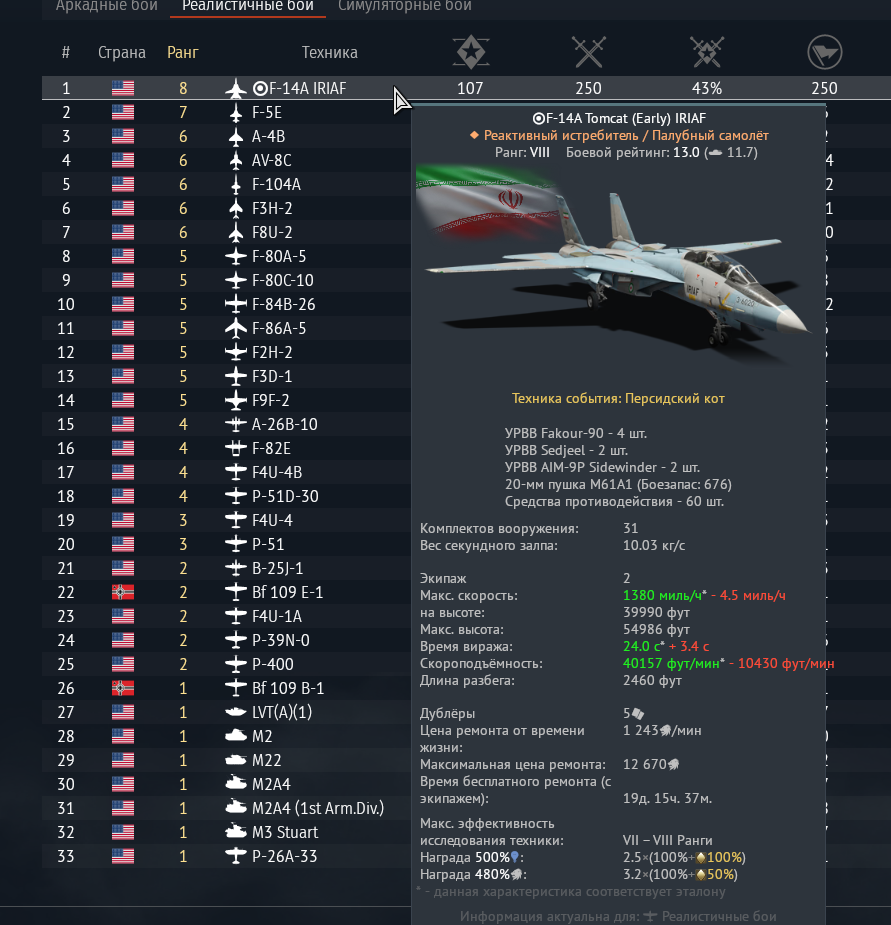Click the German flag in row 22

click(123, 592)
